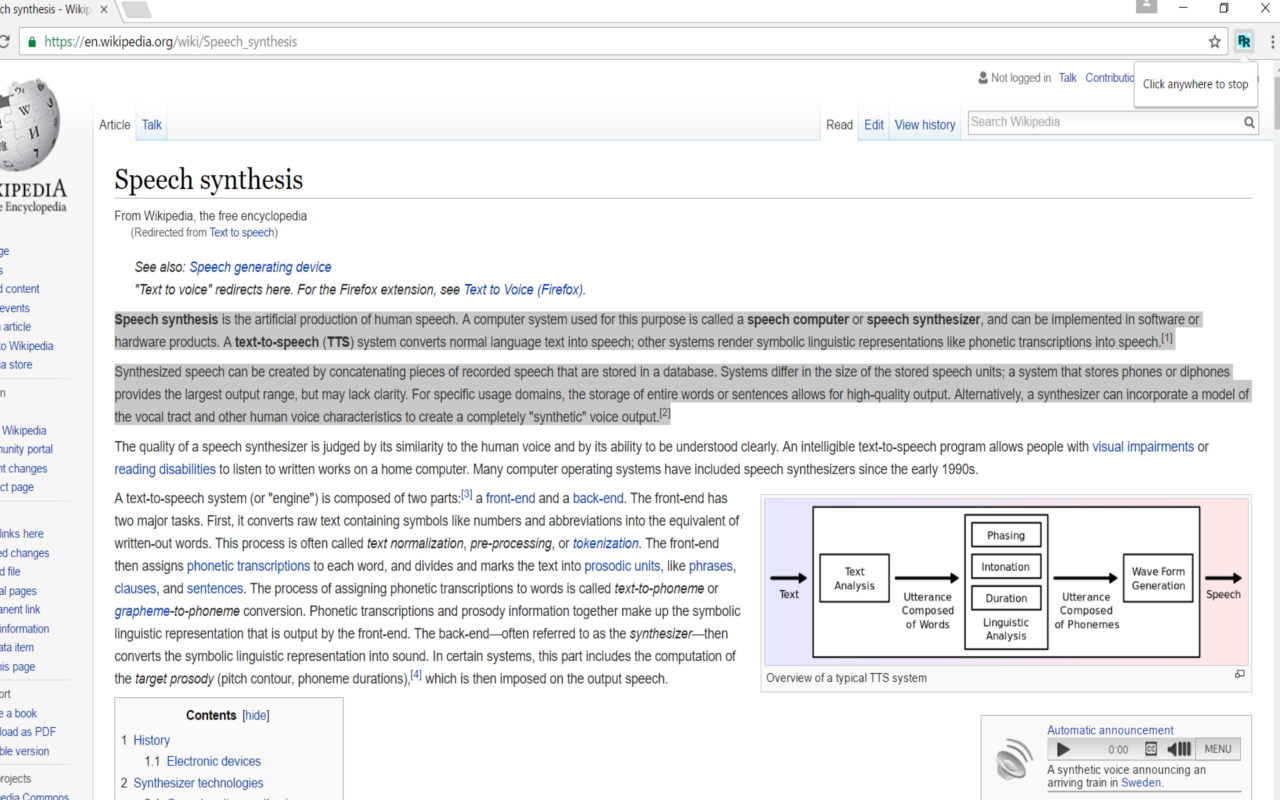Click the green secure padlock icon

click(32, 42)
